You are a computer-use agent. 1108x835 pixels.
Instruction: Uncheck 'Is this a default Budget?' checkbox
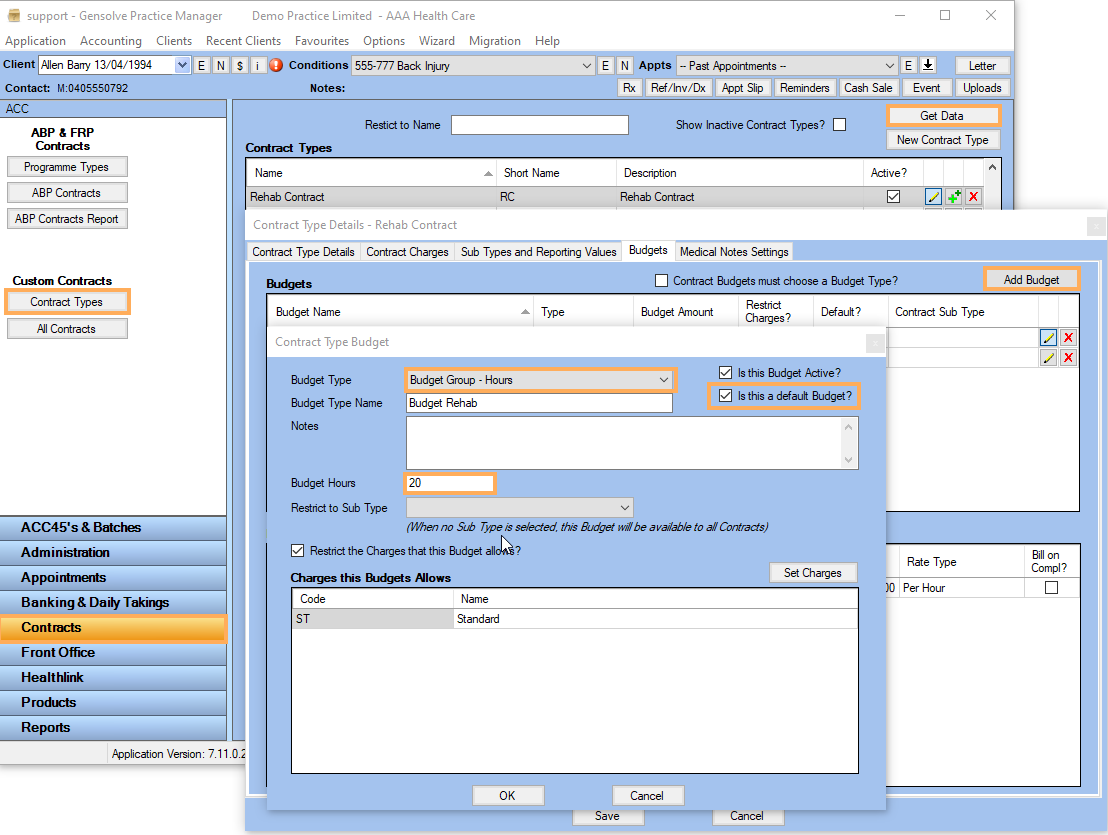(726, 396)
